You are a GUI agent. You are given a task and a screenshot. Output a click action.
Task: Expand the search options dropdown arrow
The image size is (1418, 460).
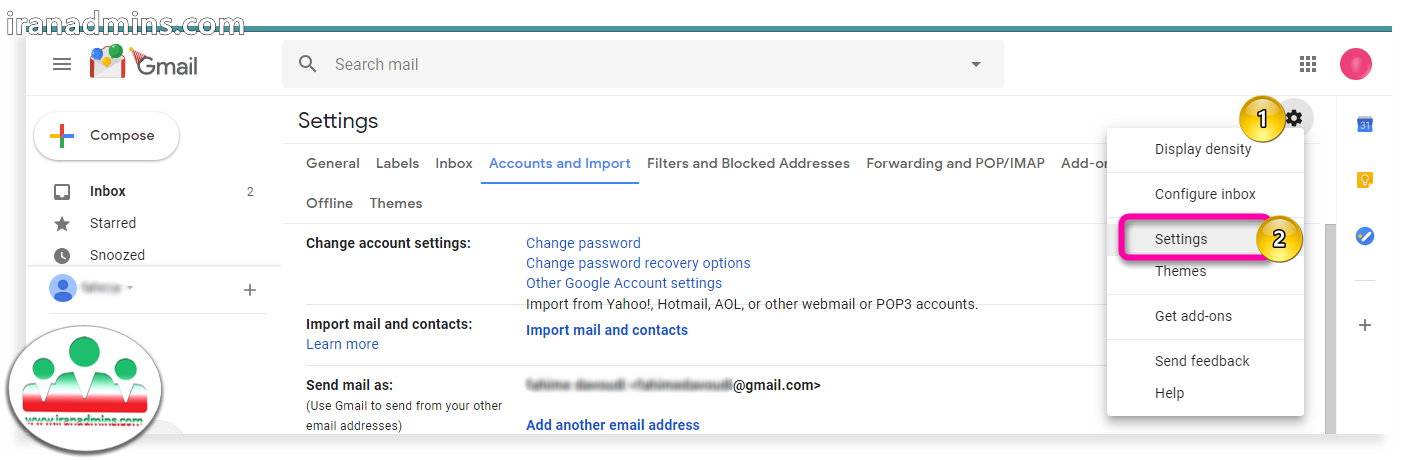(976, 64)
